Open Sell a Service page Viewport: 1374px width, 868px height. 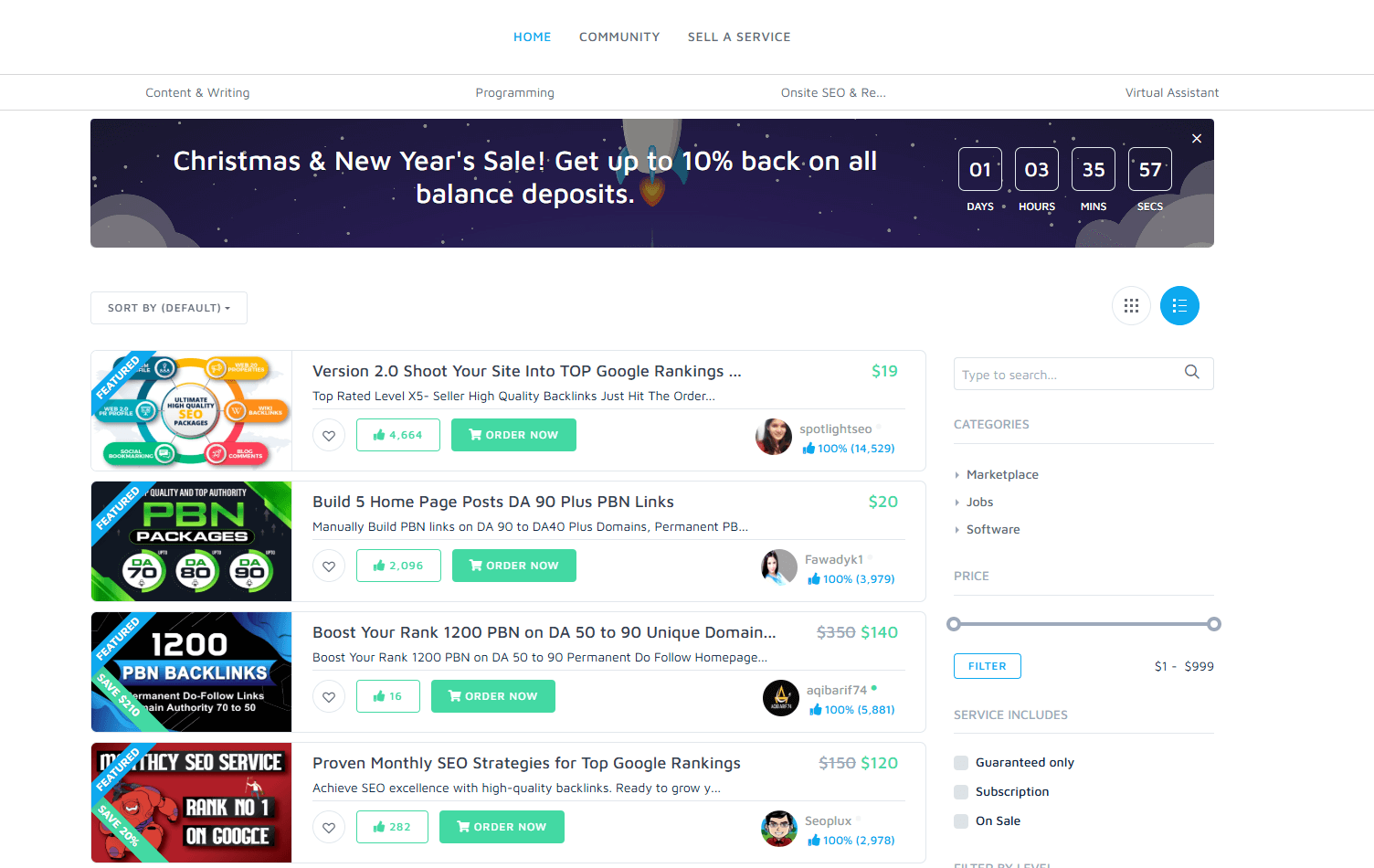(739, 37)
